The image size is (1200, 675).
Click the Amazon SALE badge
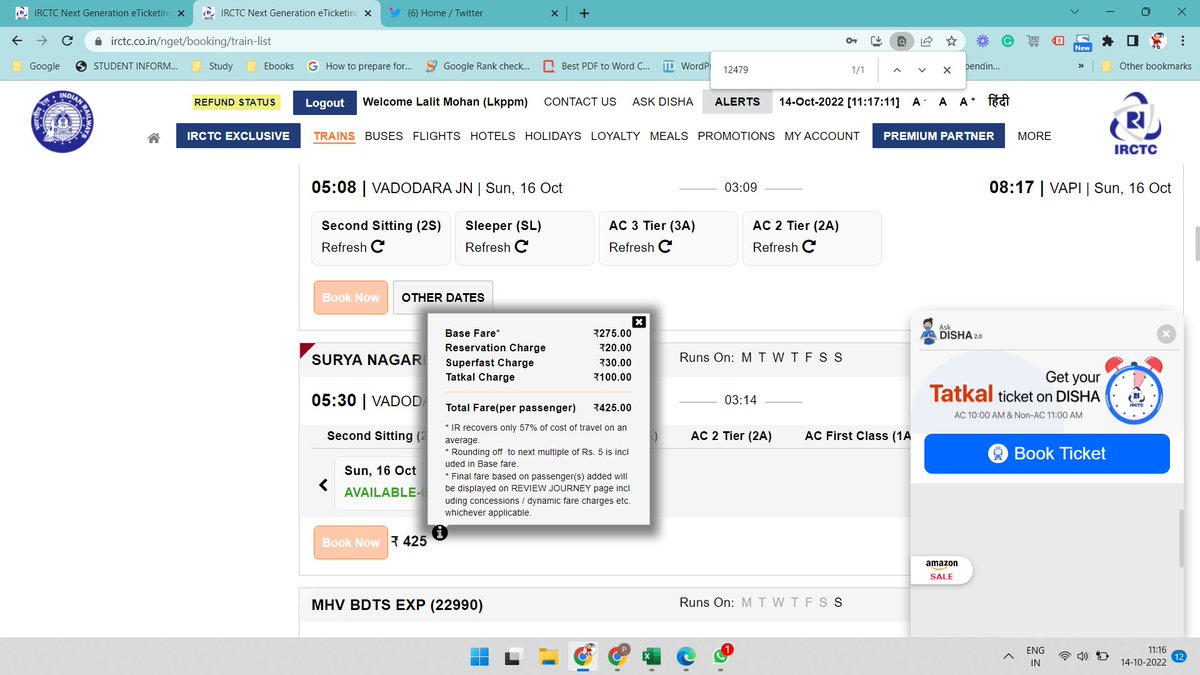click(941, 570)
